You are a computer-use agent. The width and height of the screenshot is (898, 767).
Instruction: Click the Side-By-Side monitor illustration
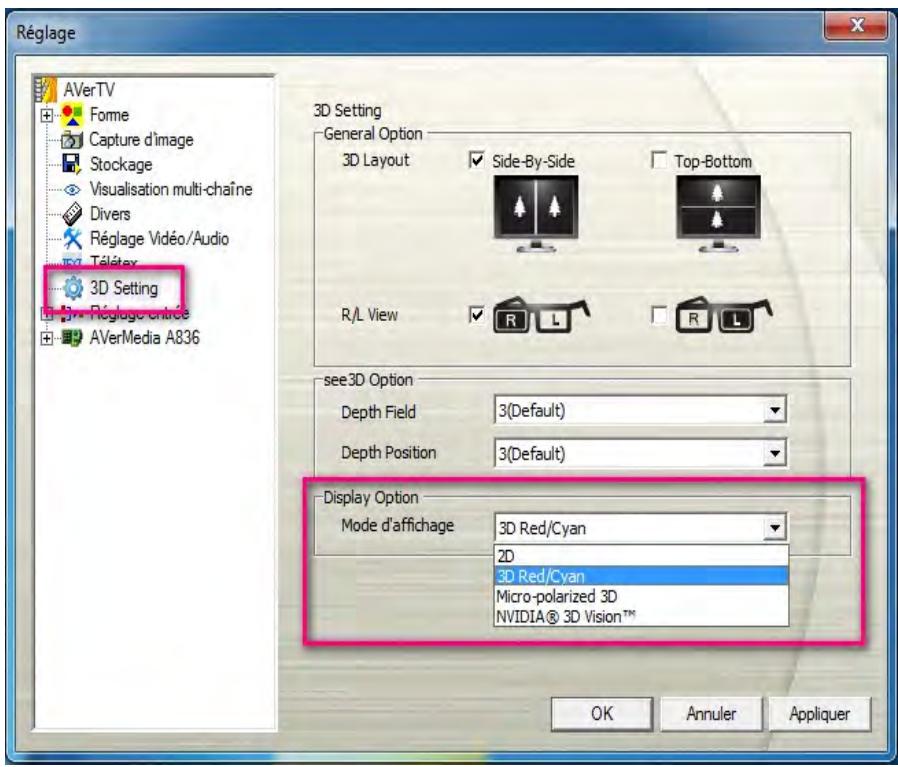(536, 214)
